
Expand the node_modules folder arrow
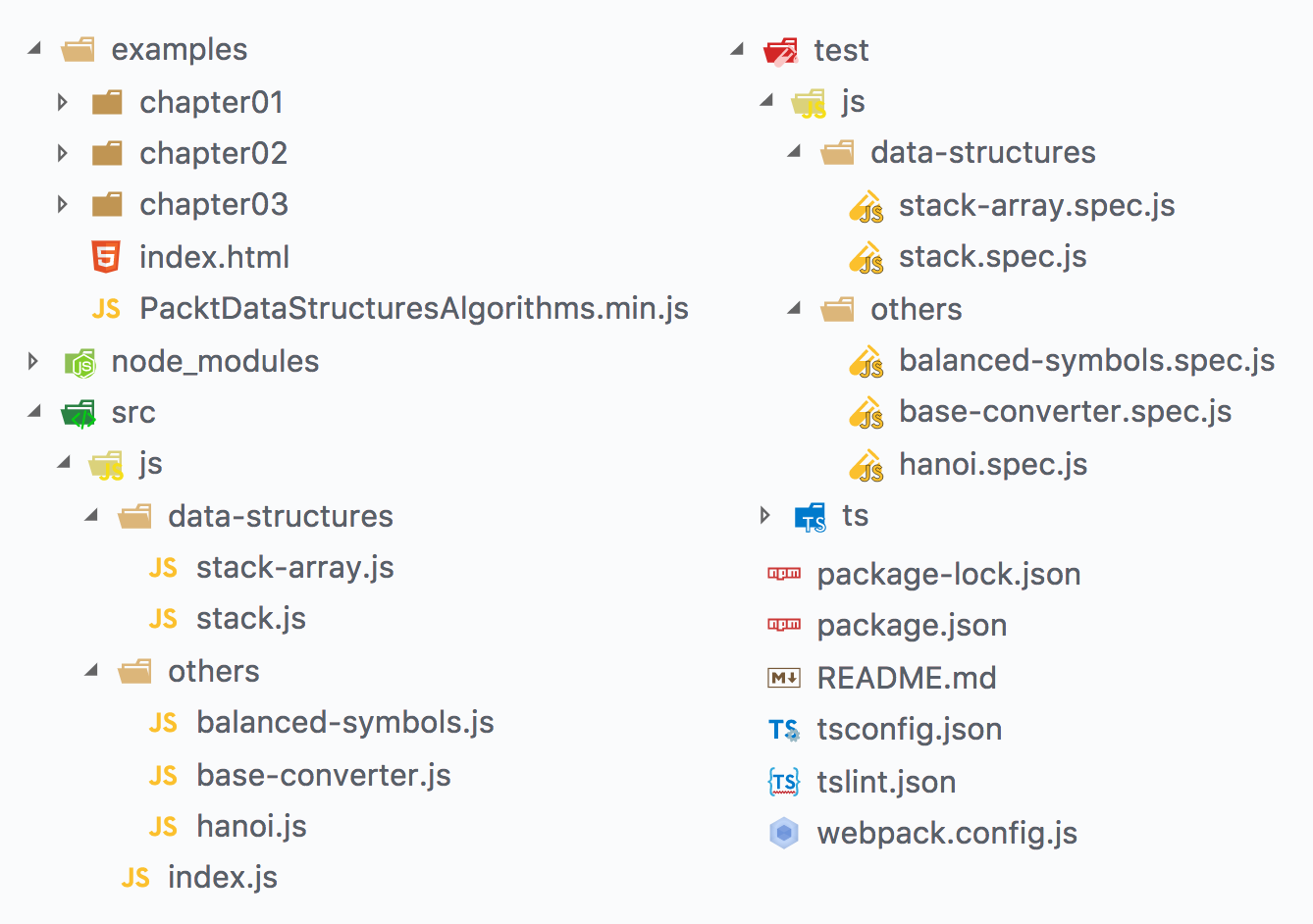33,362
